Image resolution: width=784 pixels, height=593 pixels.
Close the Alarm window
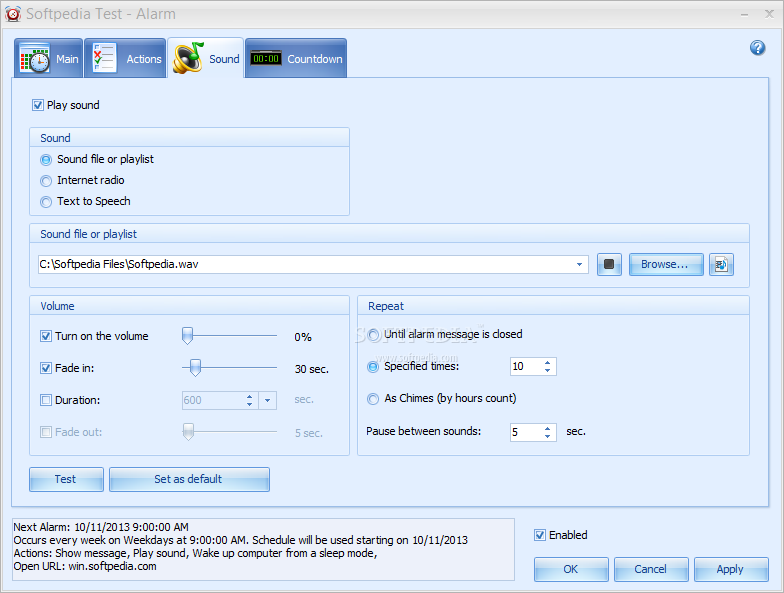tap(770, 14)
